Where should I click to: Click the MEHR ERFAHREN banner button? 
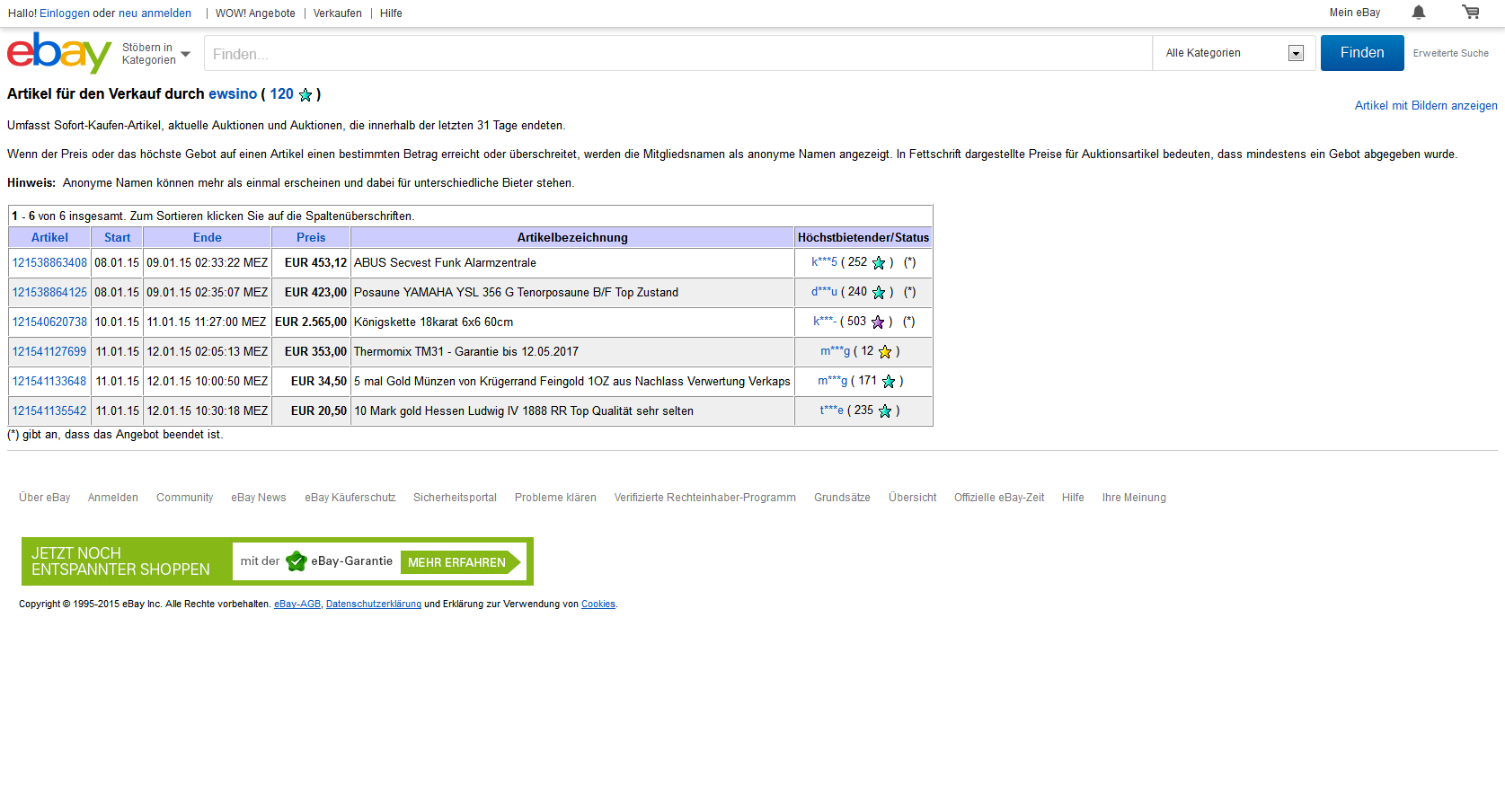(460, 562)
